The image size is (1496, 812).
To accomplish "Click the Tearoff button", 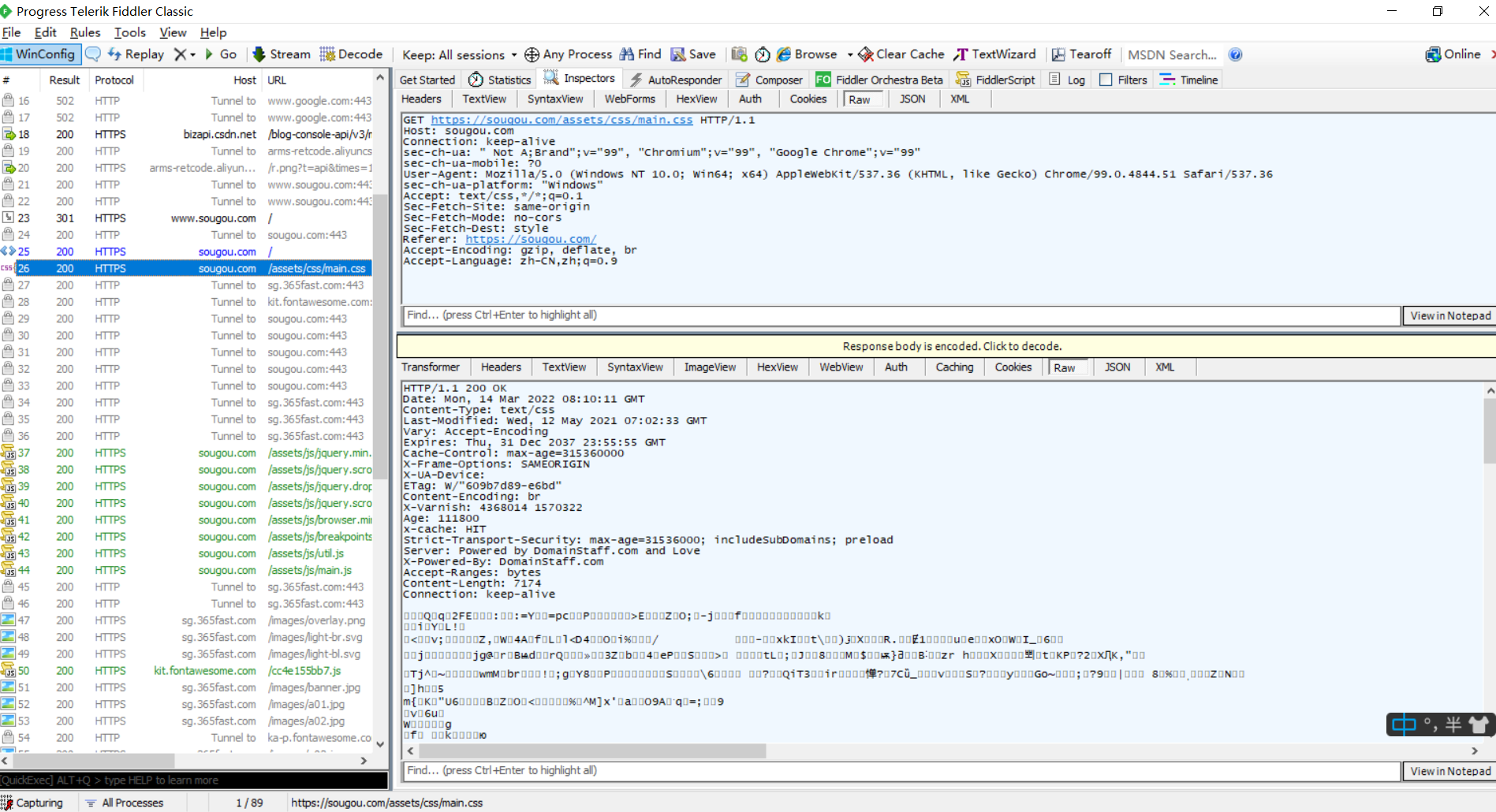I will [1081, 54].
